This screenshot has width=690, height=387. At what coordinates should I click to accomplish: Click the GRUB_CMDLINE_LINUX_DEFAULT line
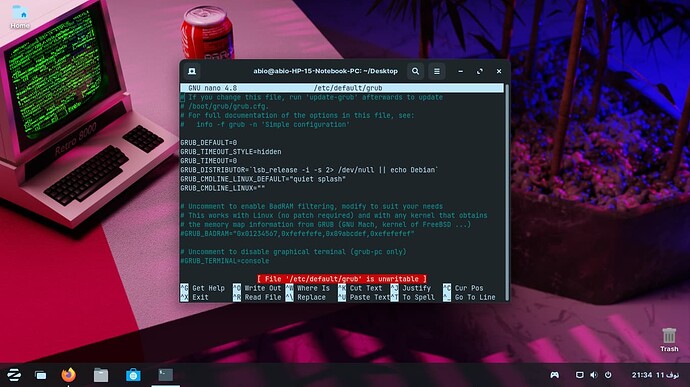(x=263, y=179)
